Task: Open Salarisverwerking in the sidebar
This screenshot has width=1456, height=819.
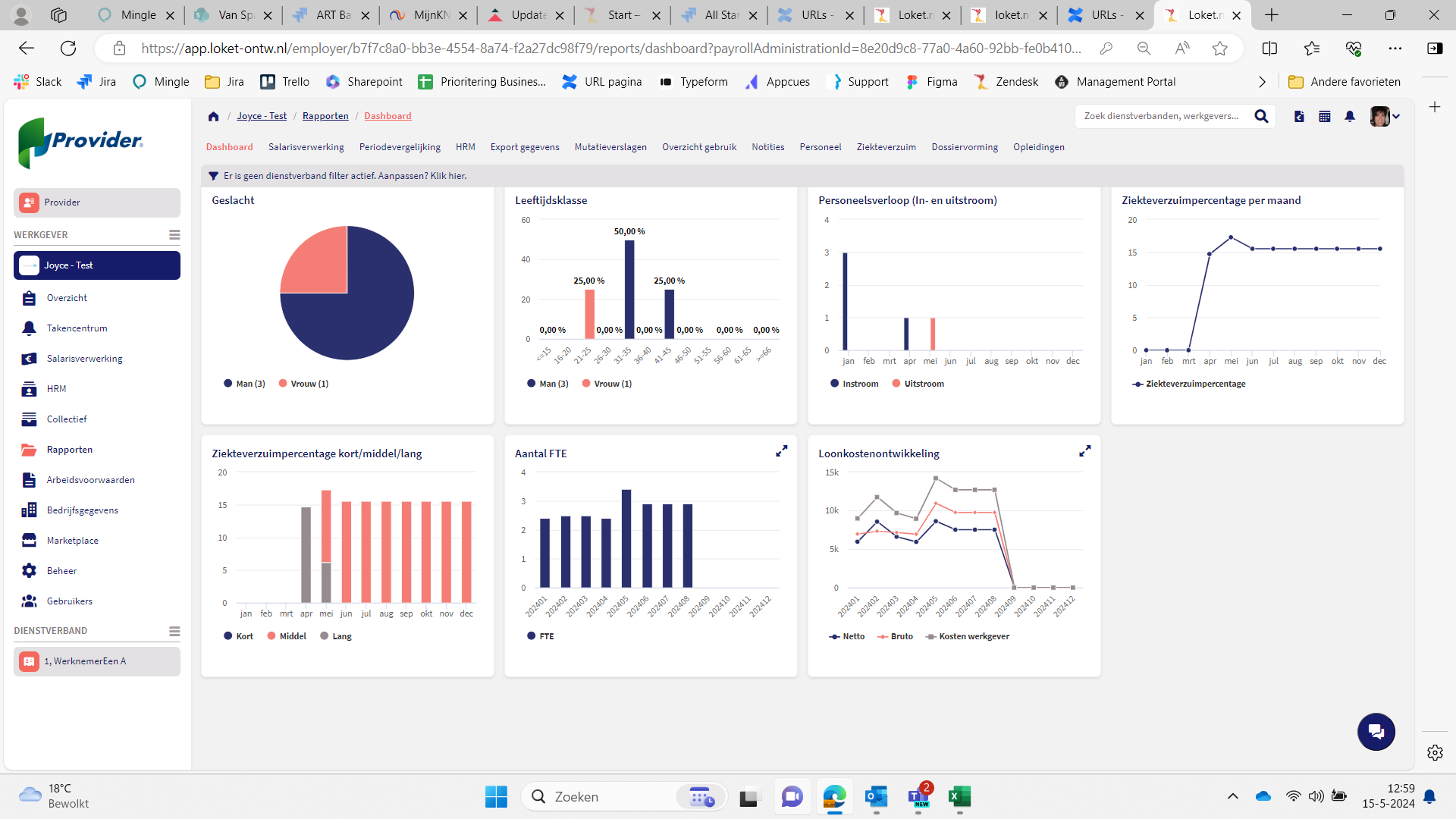Action: (84, 359)
